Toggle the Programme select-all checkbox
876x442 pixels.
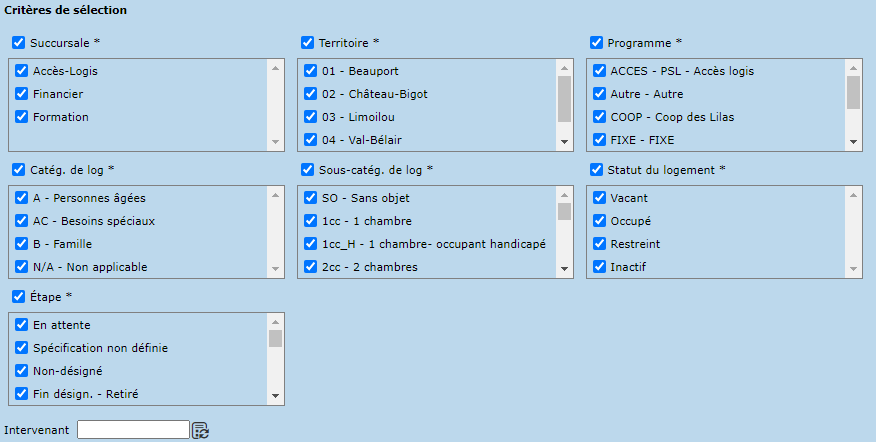click(x=597, y=43)
